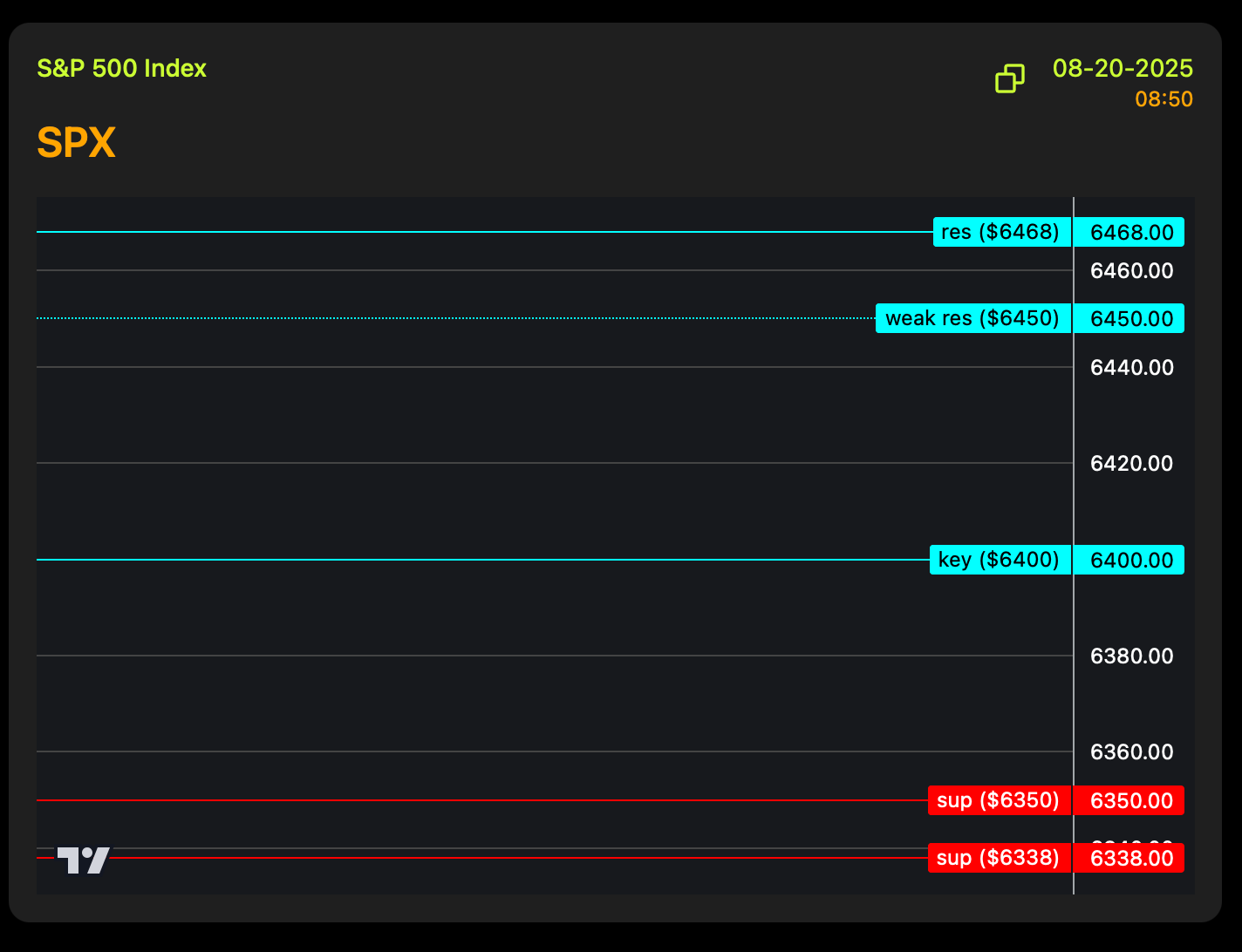Select the SPX ticker title
1242x952 pixels.
click(x=77, y=142)
